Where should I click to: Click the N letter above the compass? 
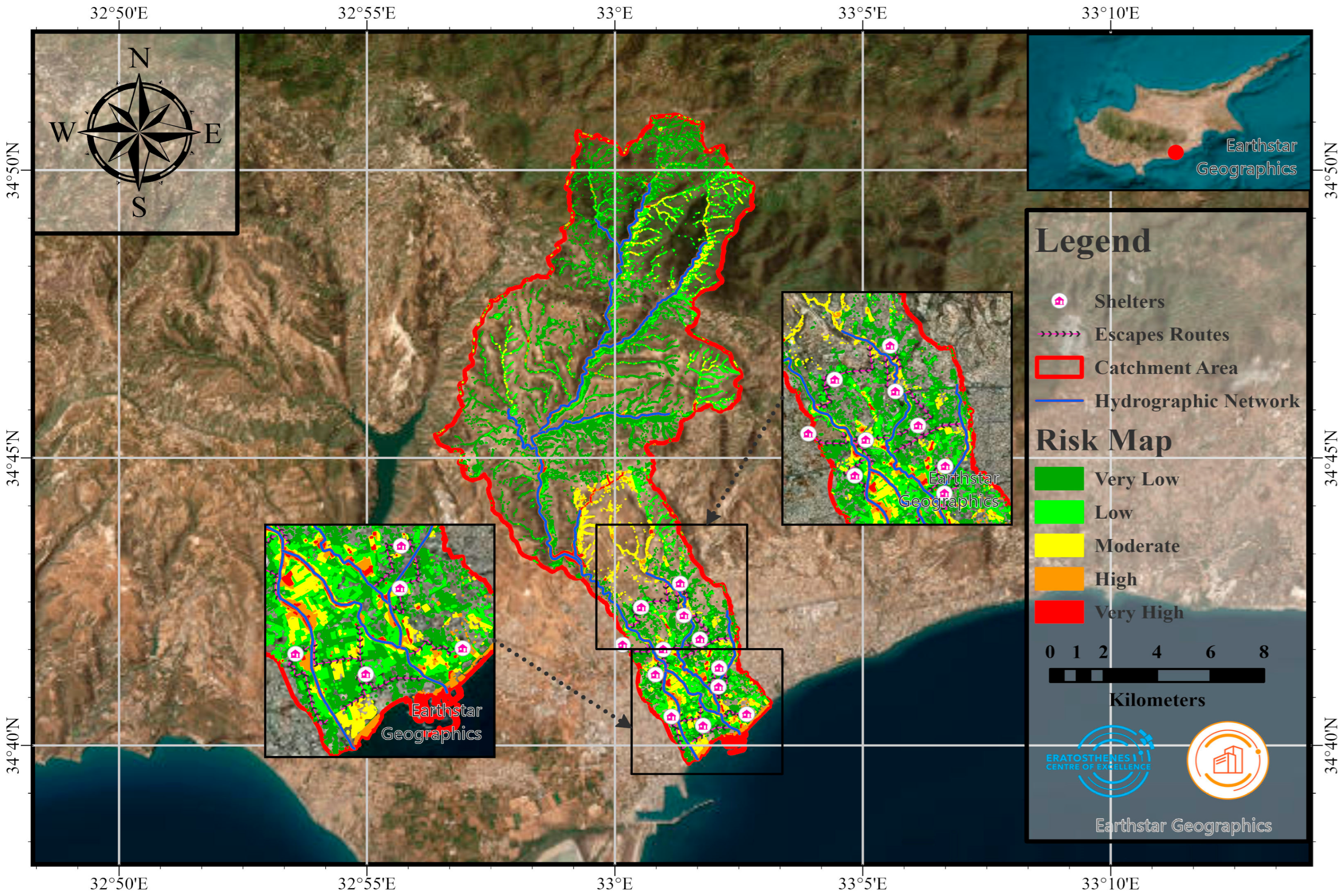point(139,58)
